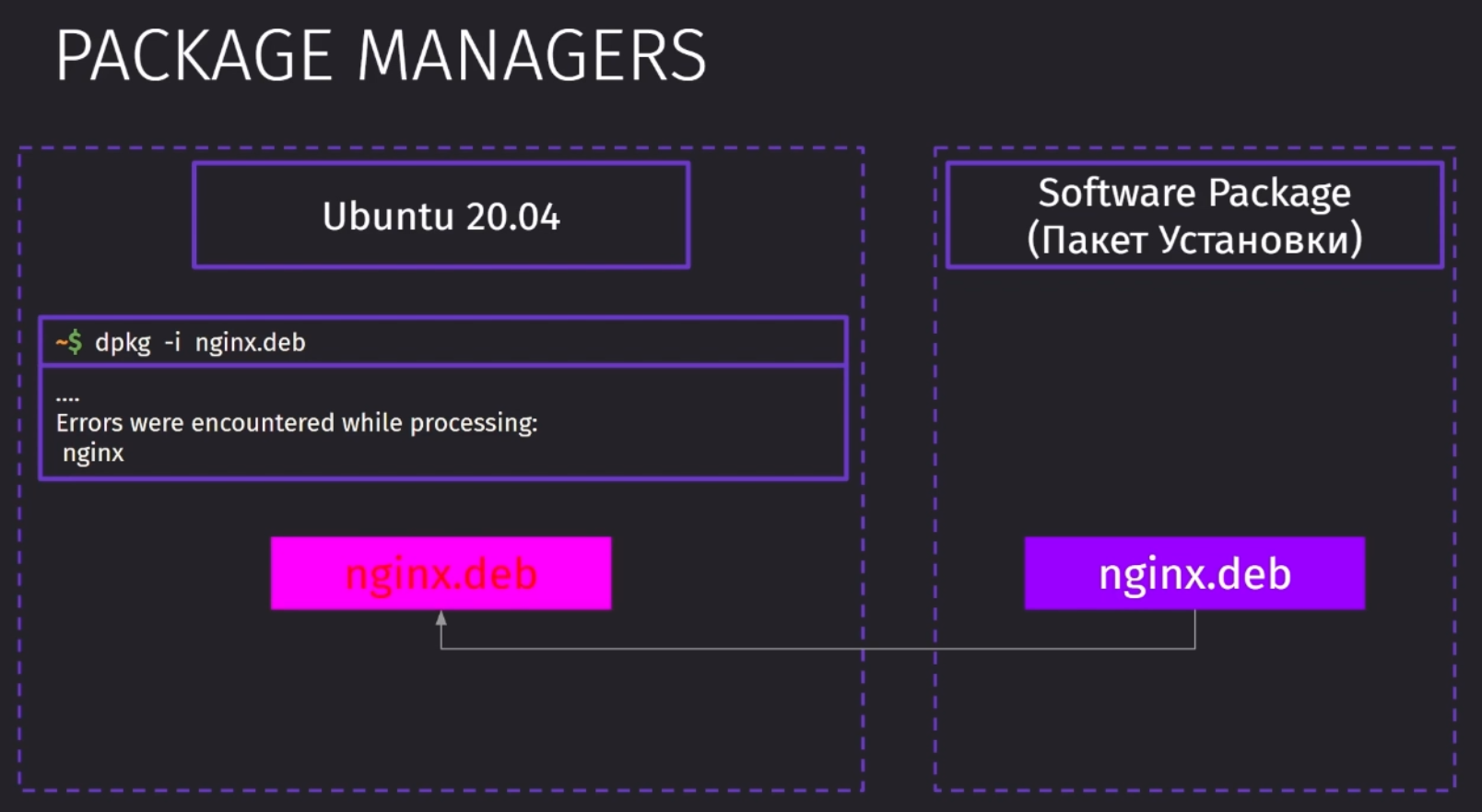Click the green ~$ terminal prompt symbol

(x=69, y=343)
